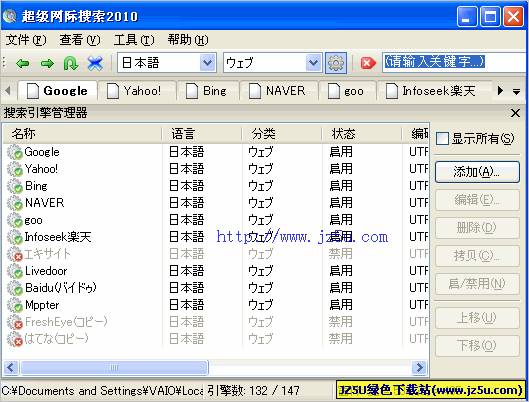This screenshot has height=402, width=529.
Task: Open the 查看(V) menu
Action: 80,40
